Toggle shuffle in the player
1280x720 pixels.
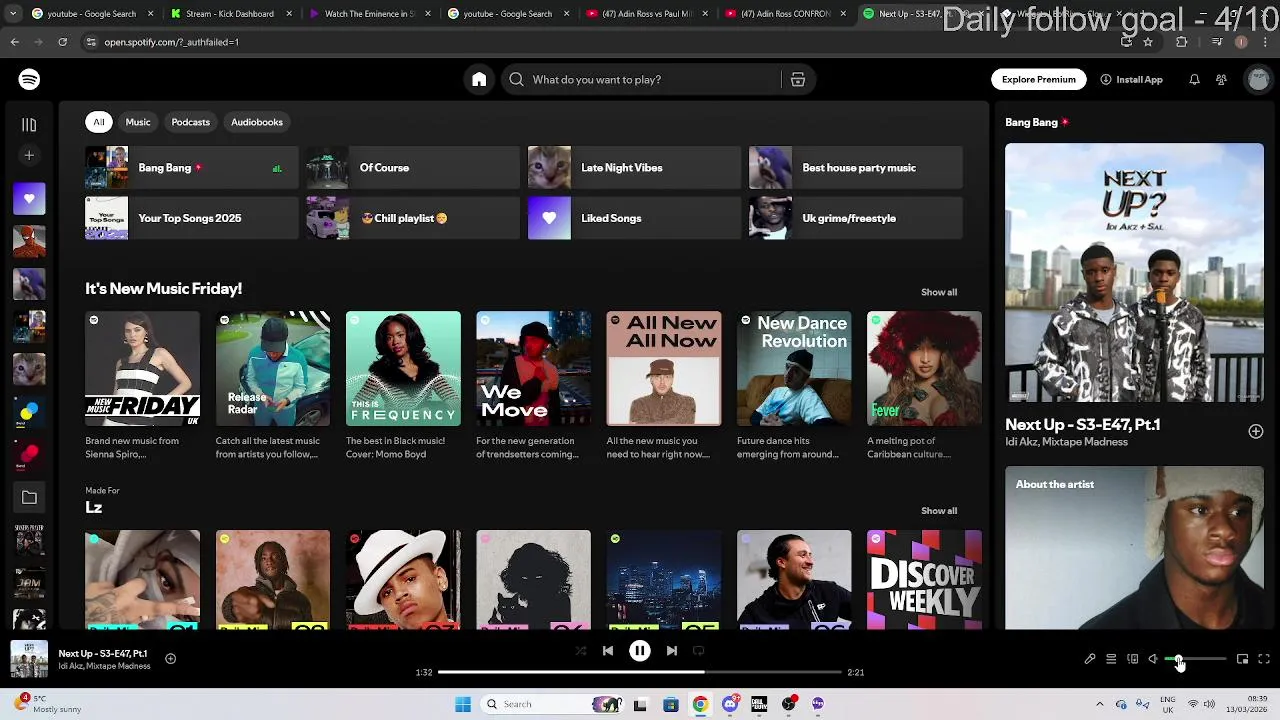coord(580,651)
